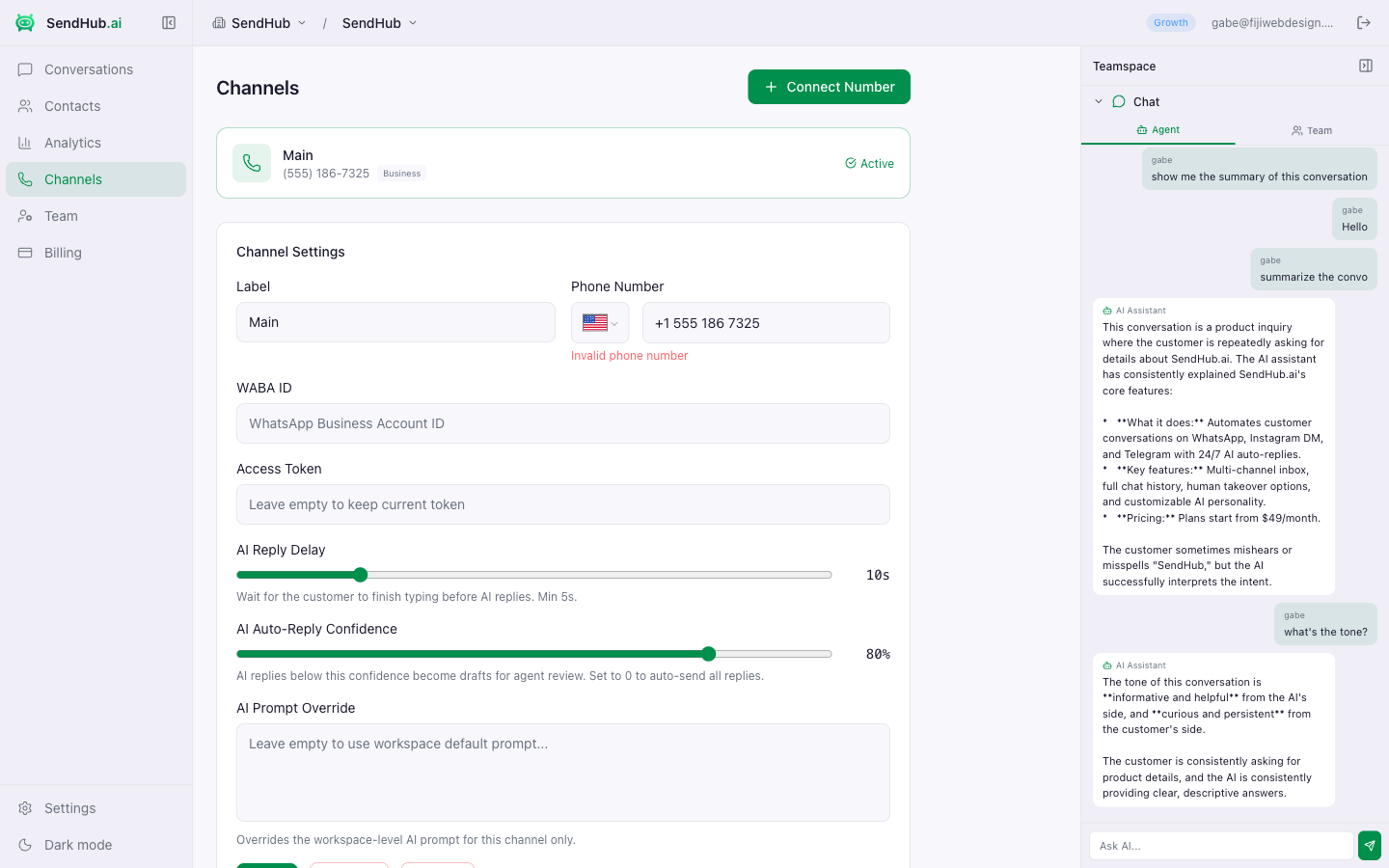
Task: Open Settings in the sidebar
Action: pyautogui.click(x=96, y=808)
